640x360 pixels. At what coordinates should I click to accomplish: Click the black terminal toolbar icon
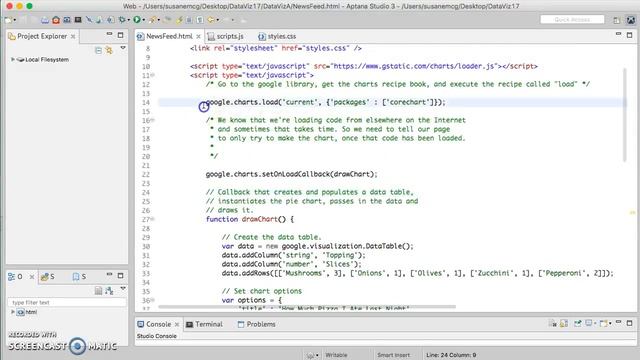click(78, 19)
